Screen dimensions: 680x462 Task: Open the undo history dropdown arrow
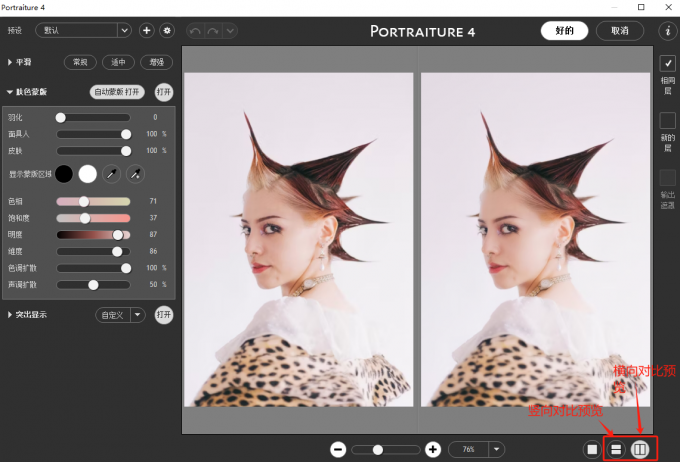pyautogui.click(x=230, y=31)
